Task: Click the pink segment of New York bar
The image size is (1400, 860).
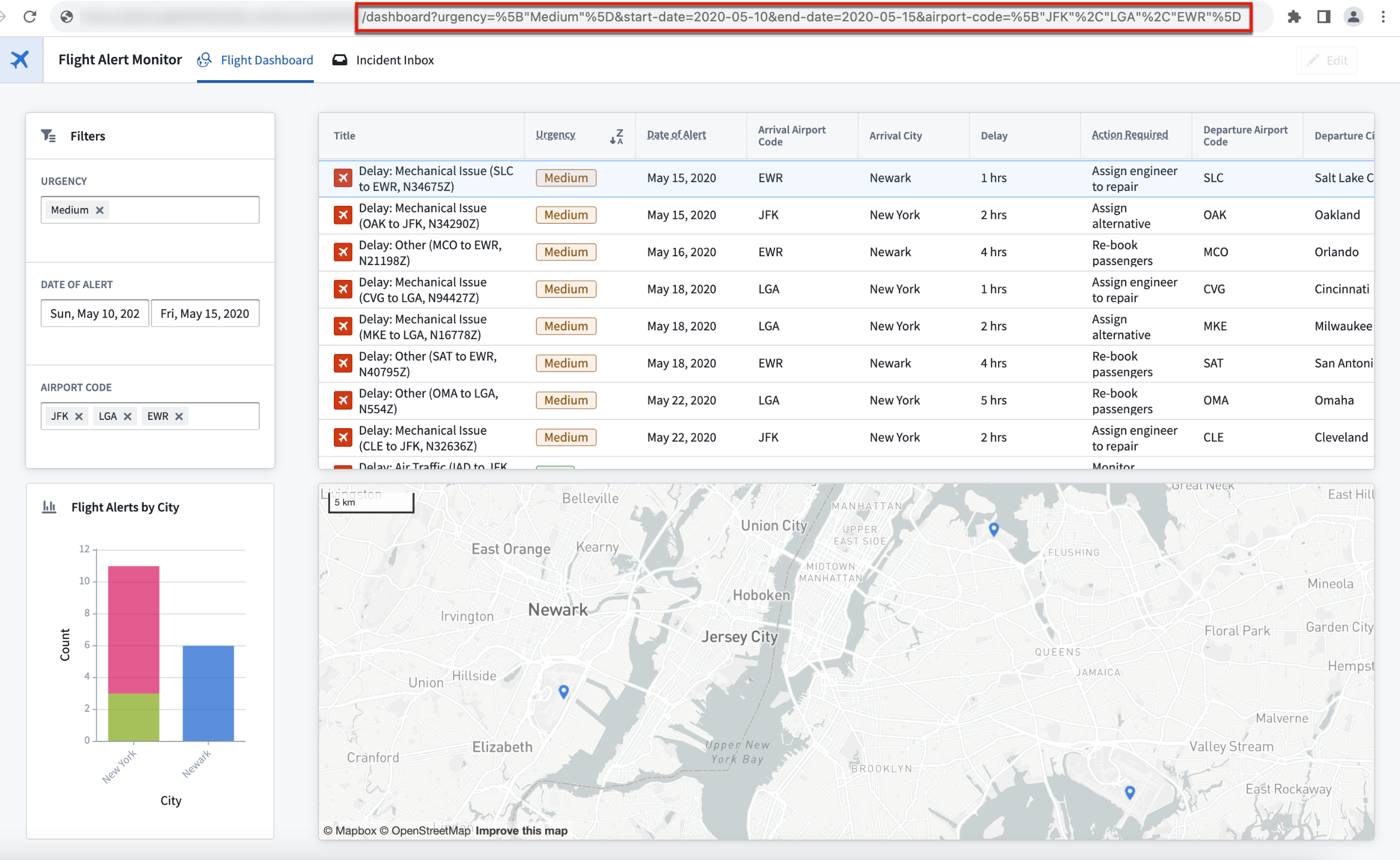Action: click(133, 629)
